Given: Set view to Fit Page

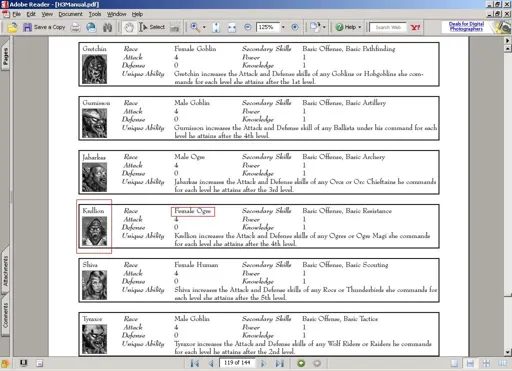Looking at the screenshot, I should pos(216,27).
